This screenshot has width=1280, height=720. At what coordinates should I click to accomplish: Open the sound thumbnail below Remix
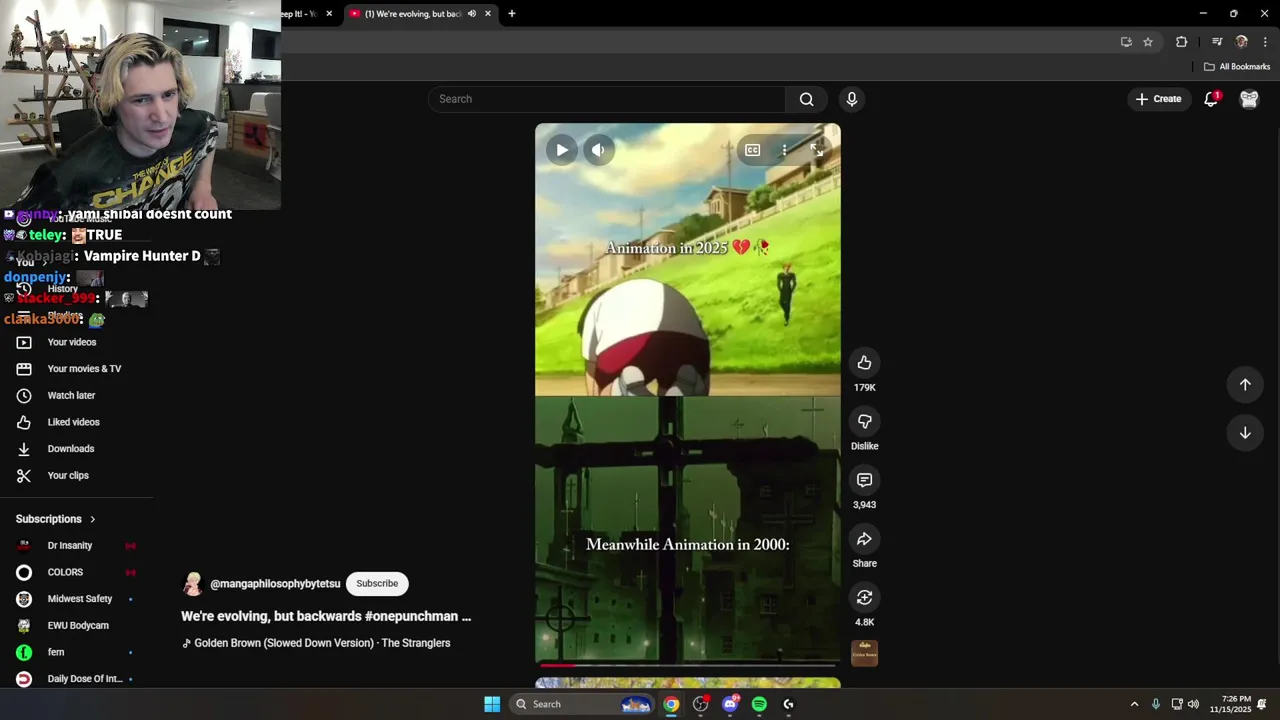pyautogui.click(x=864, y=653)
